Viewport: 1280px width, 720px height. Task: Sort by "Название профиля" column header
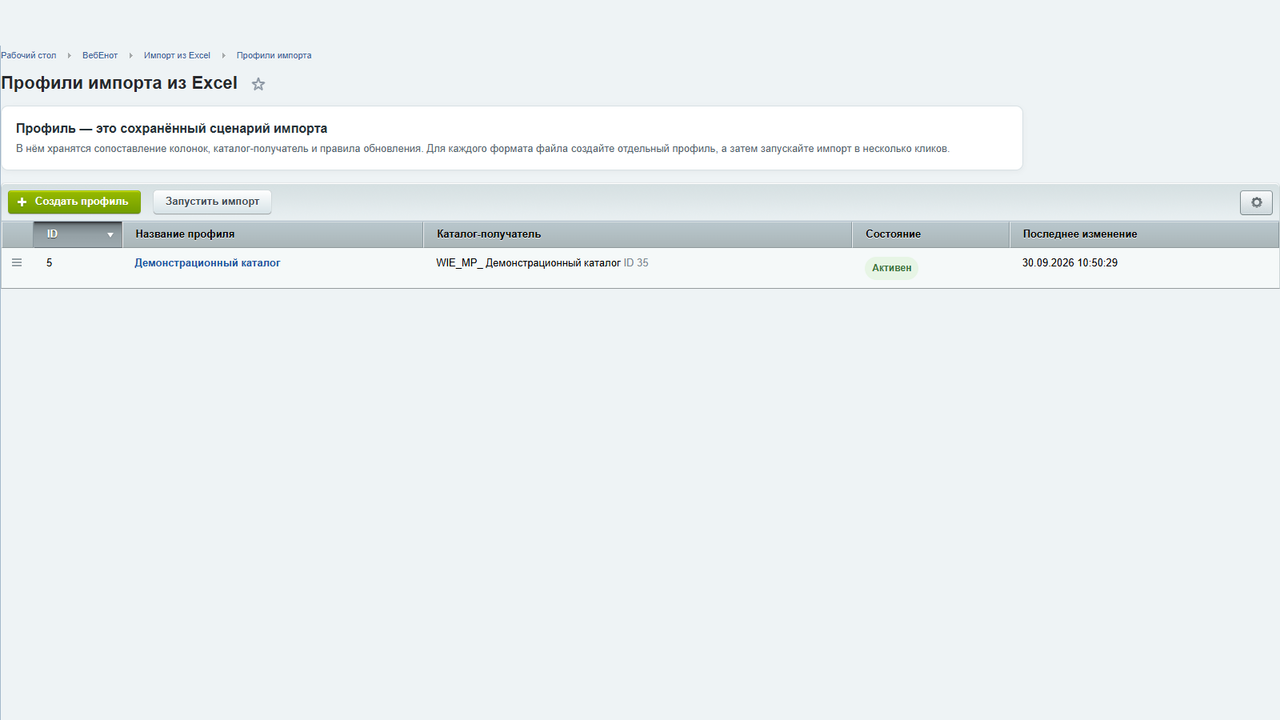[273, 234]
